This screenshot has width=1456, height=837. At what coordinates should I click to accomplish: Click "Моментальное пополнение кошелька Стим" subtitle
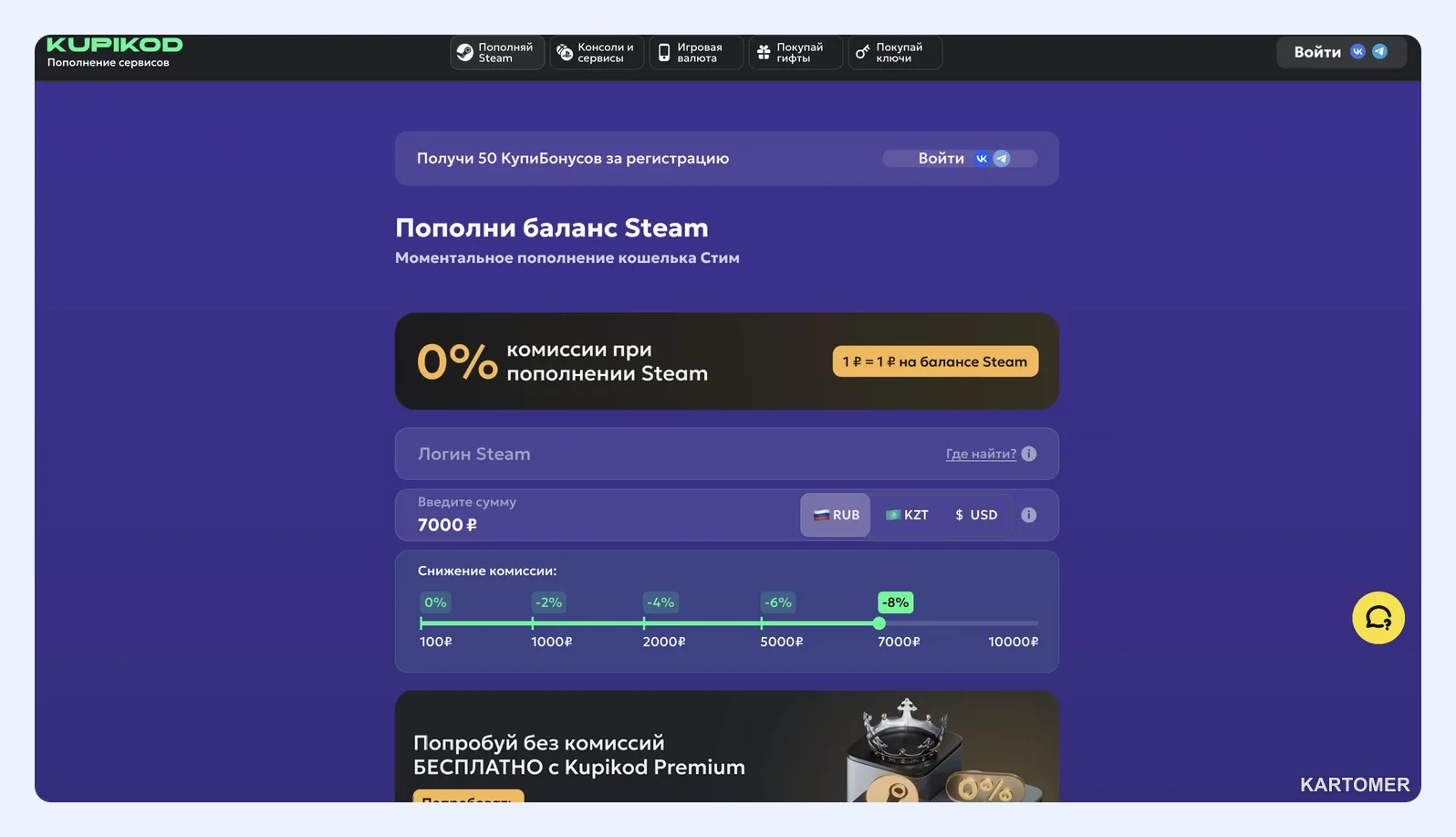(x=567, y=258)
